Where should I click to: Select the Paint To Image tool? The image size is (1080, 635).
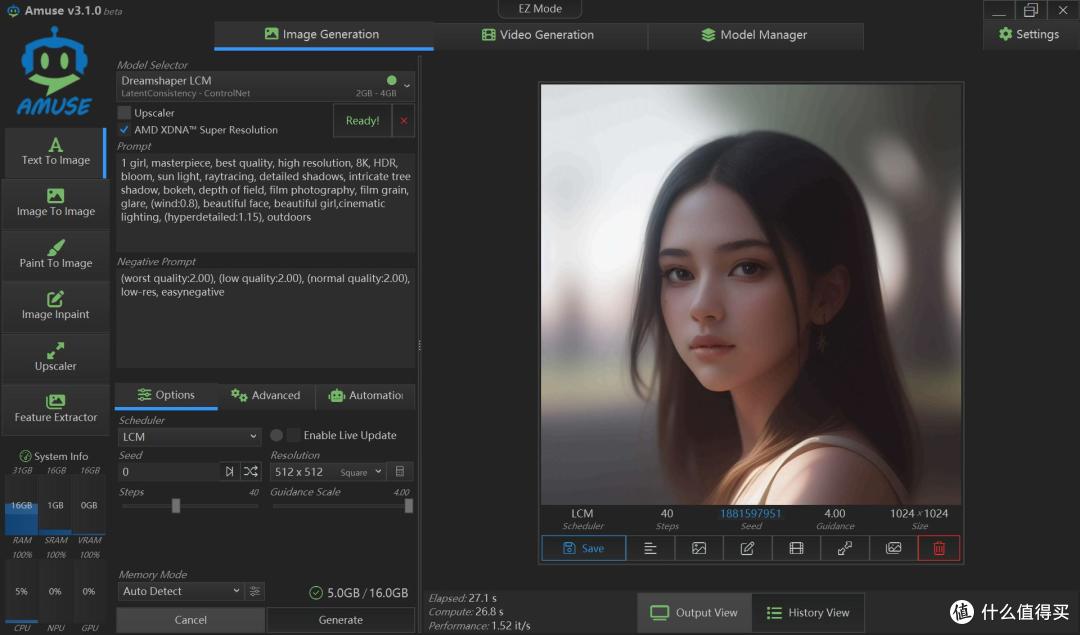coord(55,255)
